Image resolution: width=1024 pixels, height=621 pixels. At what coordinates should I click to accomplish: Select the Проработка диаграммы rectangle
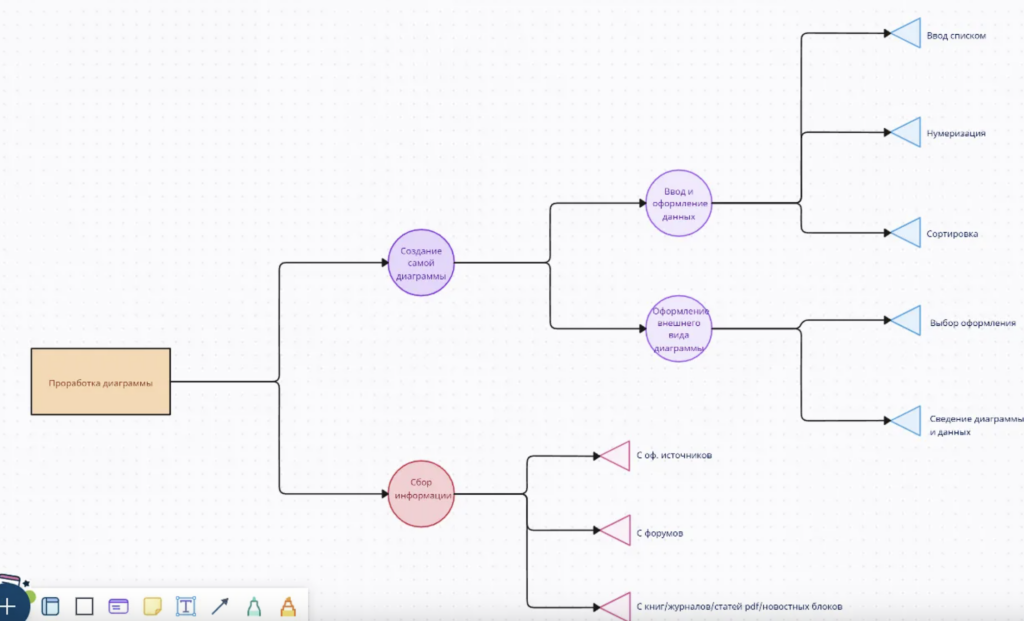(x=101, y=381)
